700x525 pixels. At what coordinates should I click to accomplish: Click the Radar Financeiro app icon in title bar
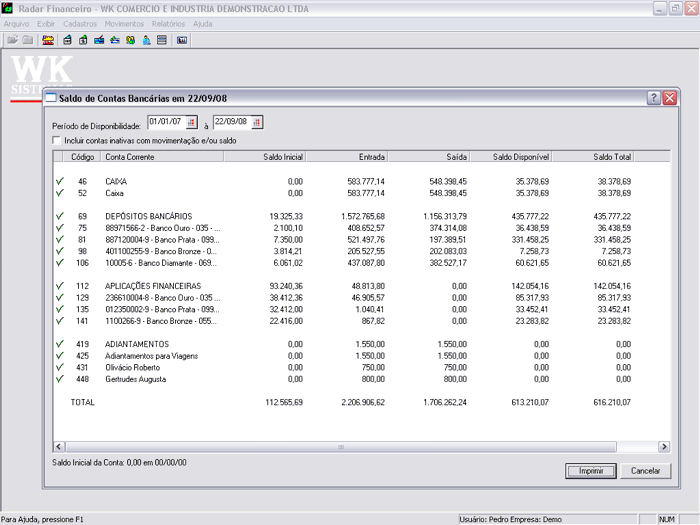pyautogui.click(x=8, y=8)
